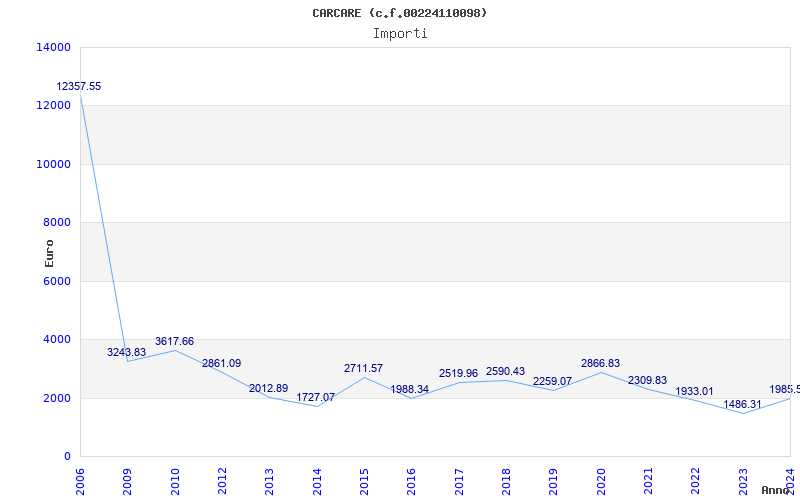Click the 3617.66 data label
800x500 pixels.
174,341
